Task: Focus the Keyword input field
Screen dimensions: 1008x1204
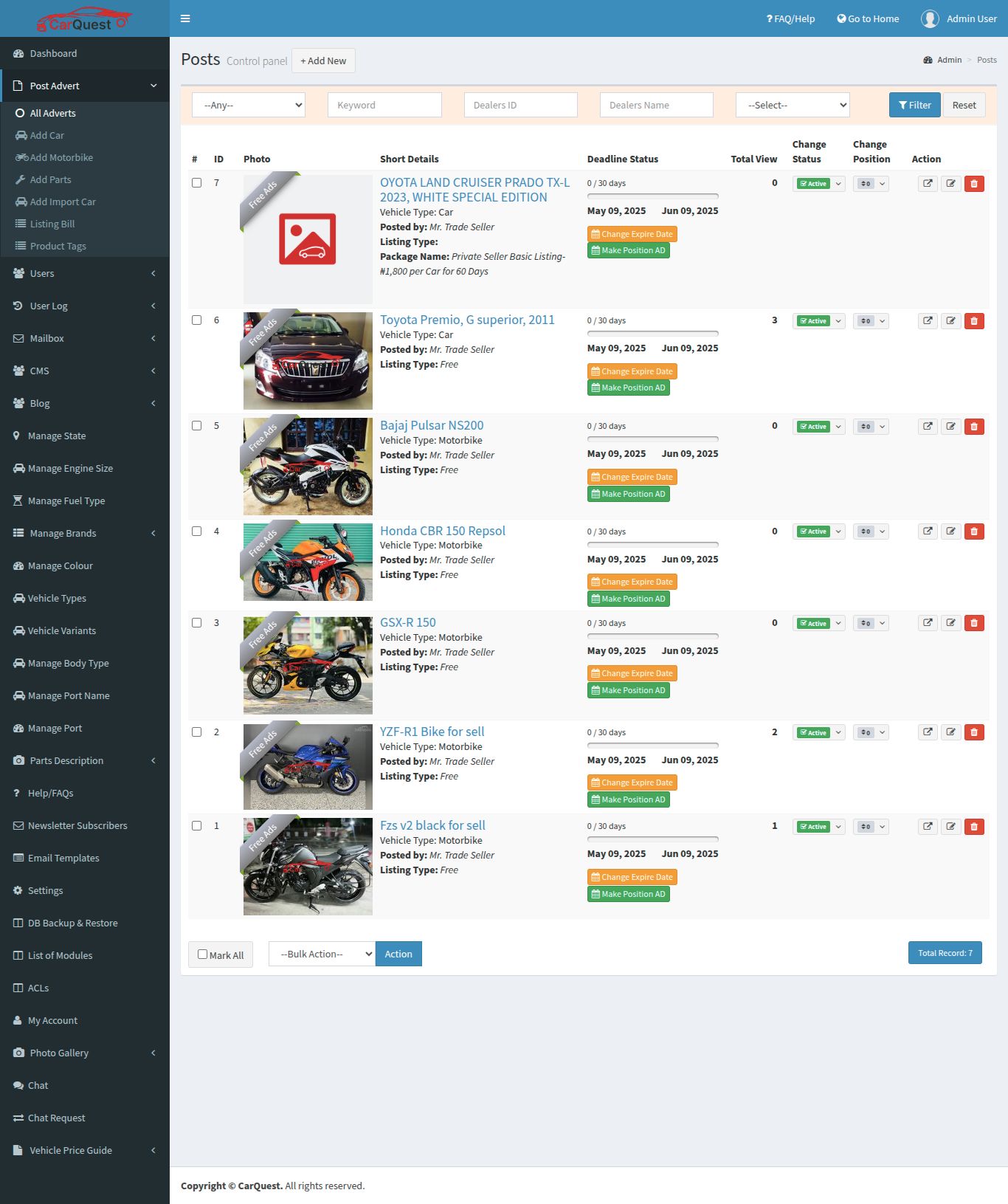Action: 384,105
